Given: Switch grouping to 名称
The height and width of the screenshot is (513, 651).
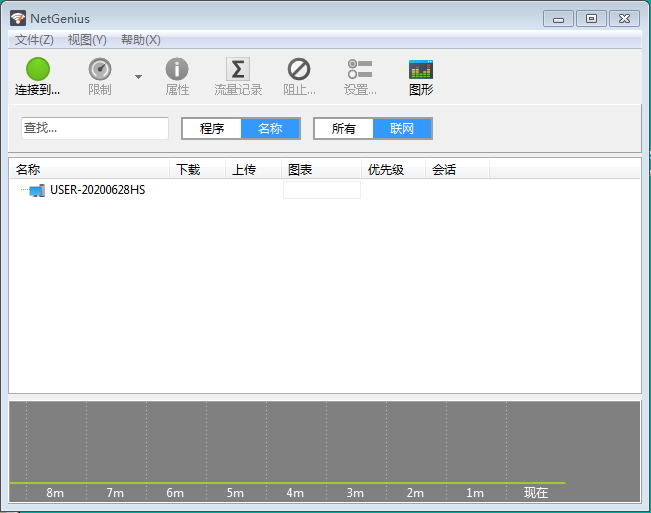Looking at the screenshot, I should coord(270,129).
